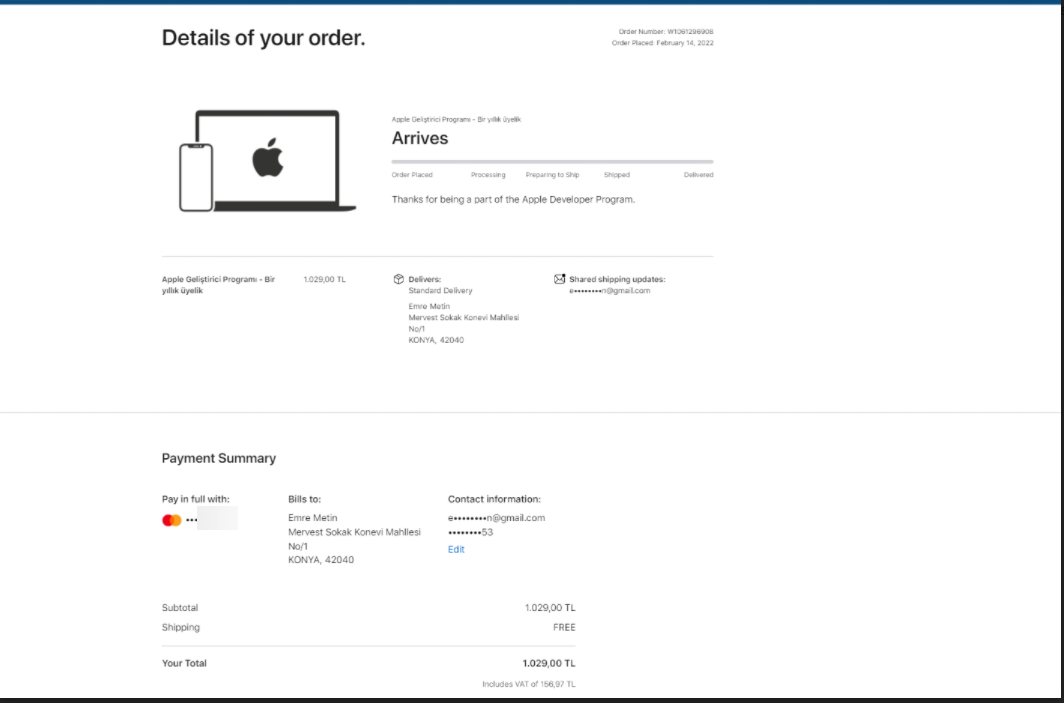Click the Your Total amount 1.029,00 TL

tap(549, 663)
